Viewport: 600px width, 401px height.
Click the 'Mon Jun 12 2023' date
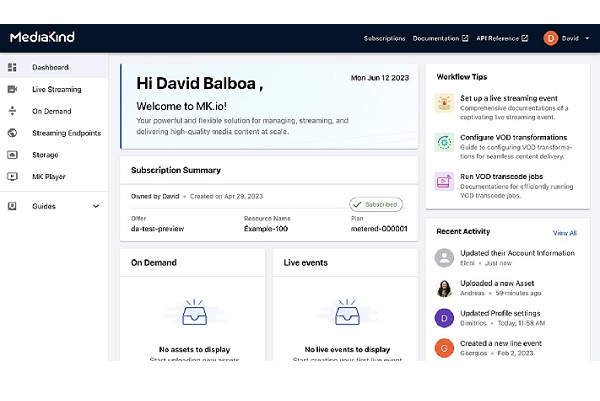tap(380, 78)
